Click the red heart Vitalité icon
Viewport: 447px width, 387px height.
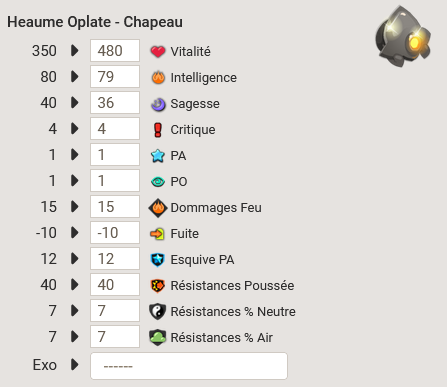[x=158, y=52]
